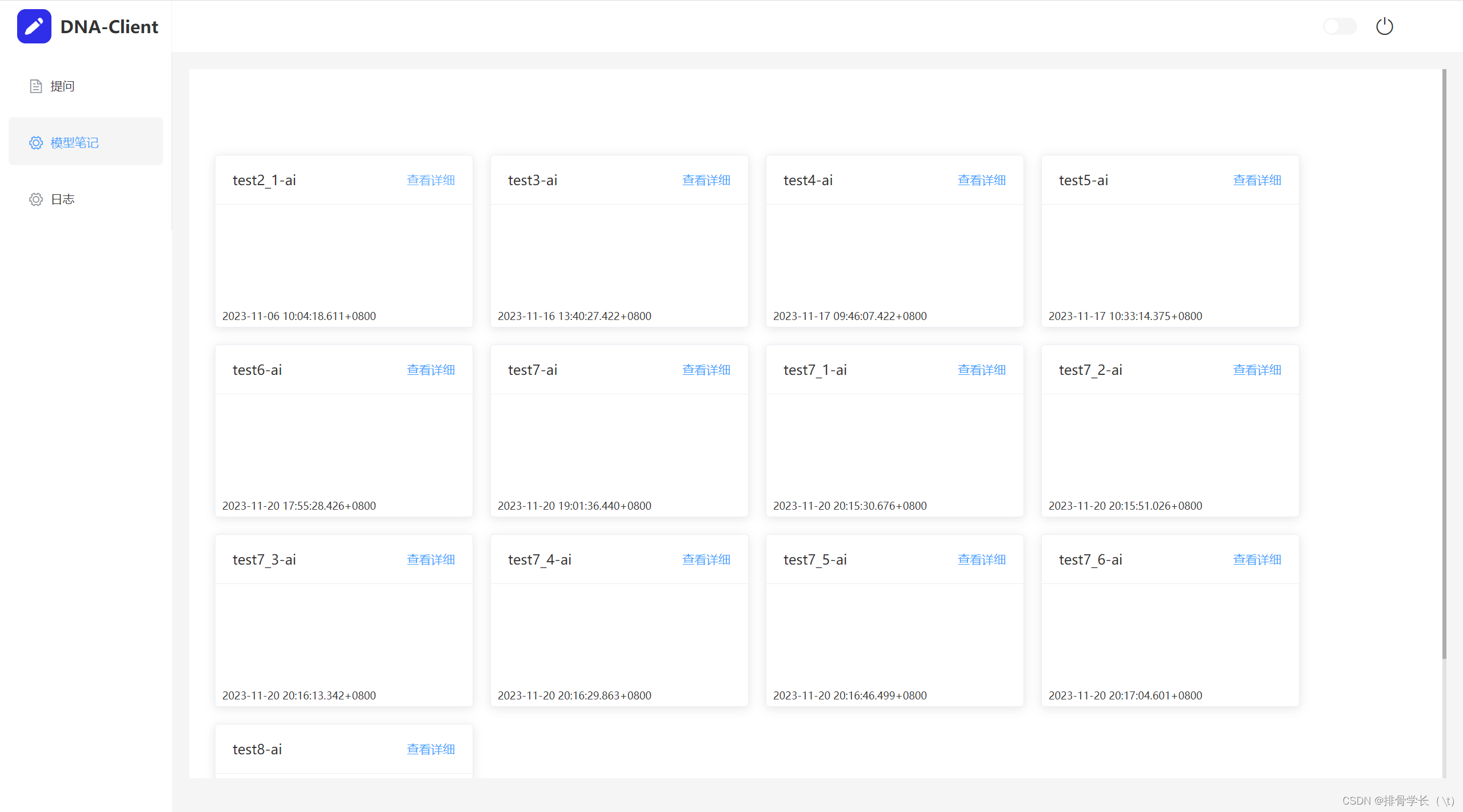Click timestamp 2023-11-20 17:55:28.426+0800
The image size is (1463, 812).
299,506
